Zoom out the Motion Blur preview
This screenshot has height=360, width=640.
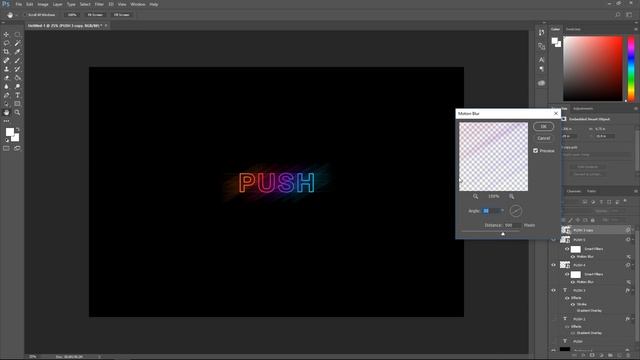[476, 196]
